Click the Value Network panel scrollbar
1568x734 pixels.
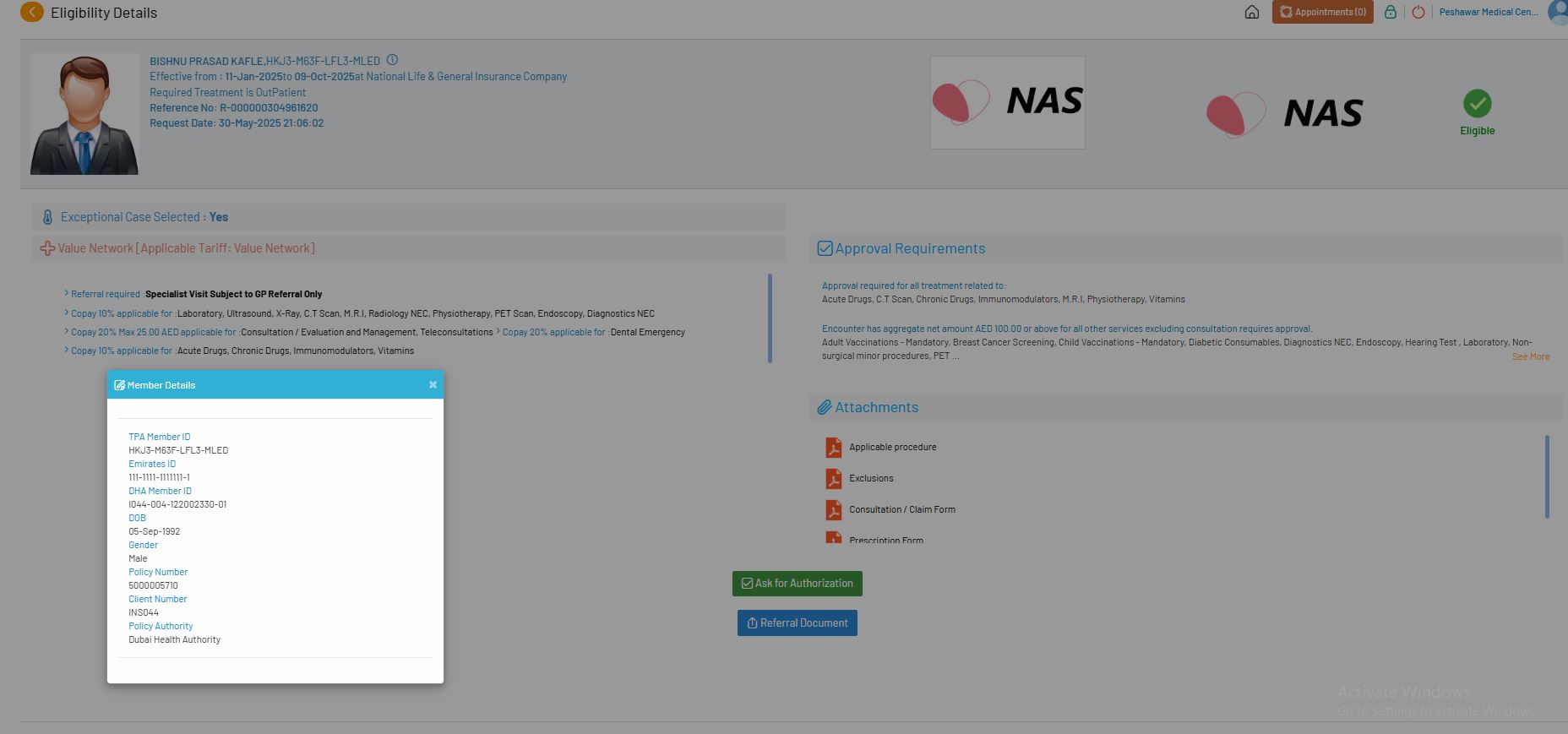(x=770, y=318)
